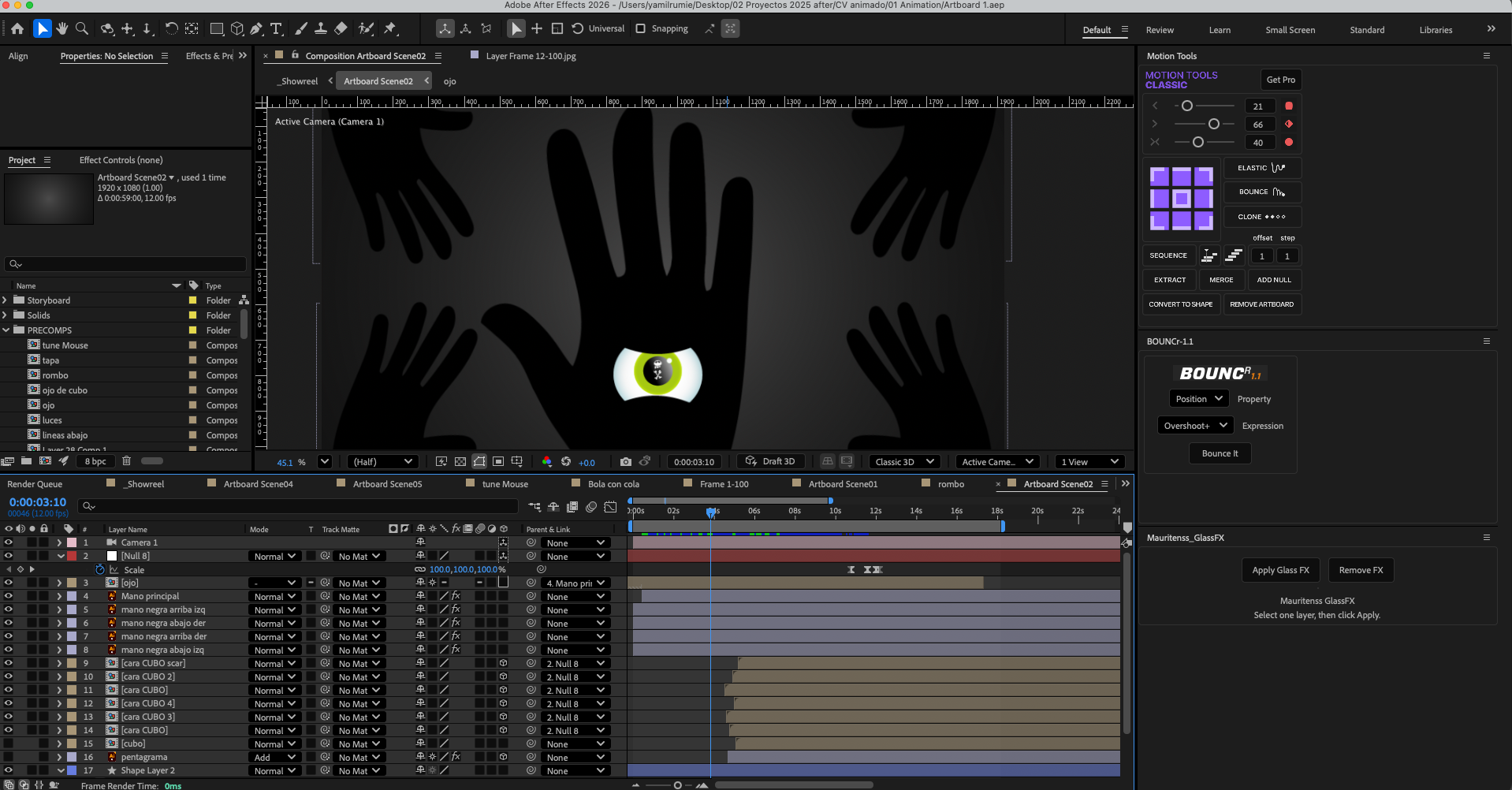The width and height of the screenshot is (1512, 790).
Task: Toggle the transparency grid icon in viewer
Action: pyautogui.click(x=460, y=462)
